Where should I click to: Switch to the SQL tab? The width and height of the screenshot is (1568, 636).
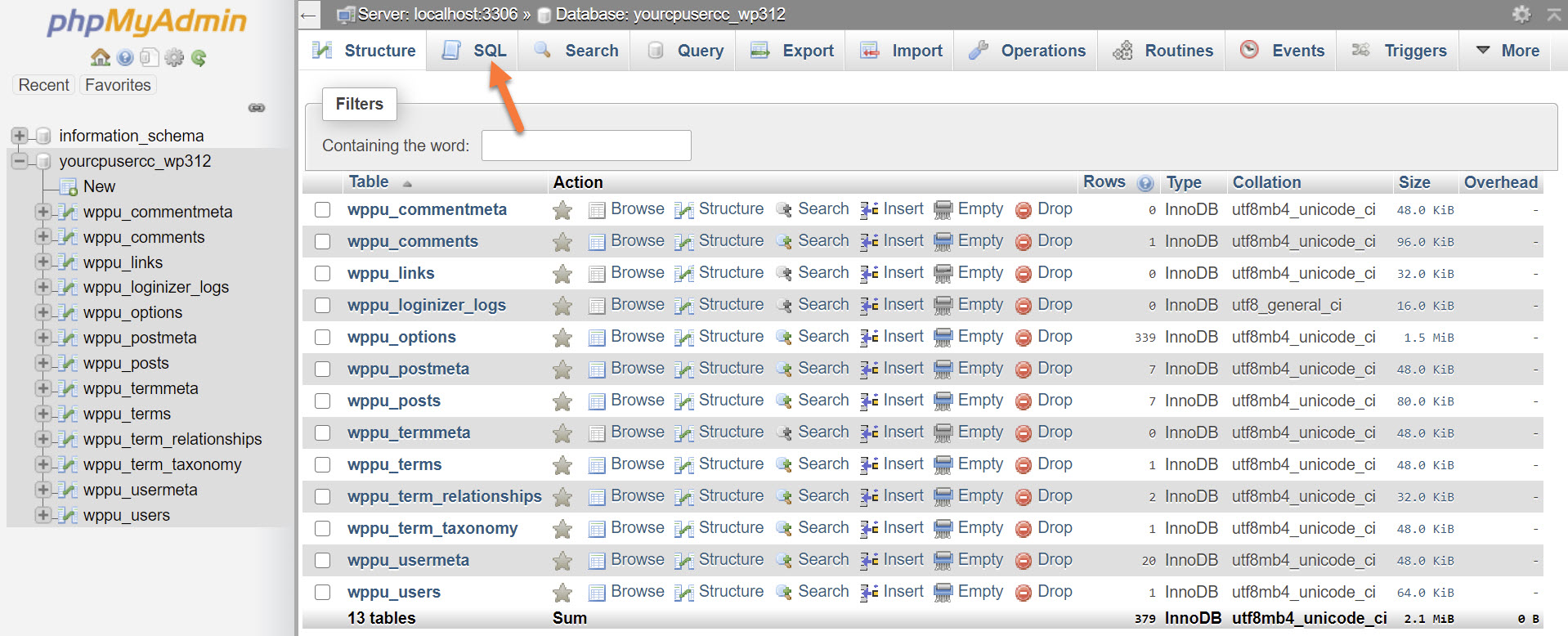coord(475,51)
